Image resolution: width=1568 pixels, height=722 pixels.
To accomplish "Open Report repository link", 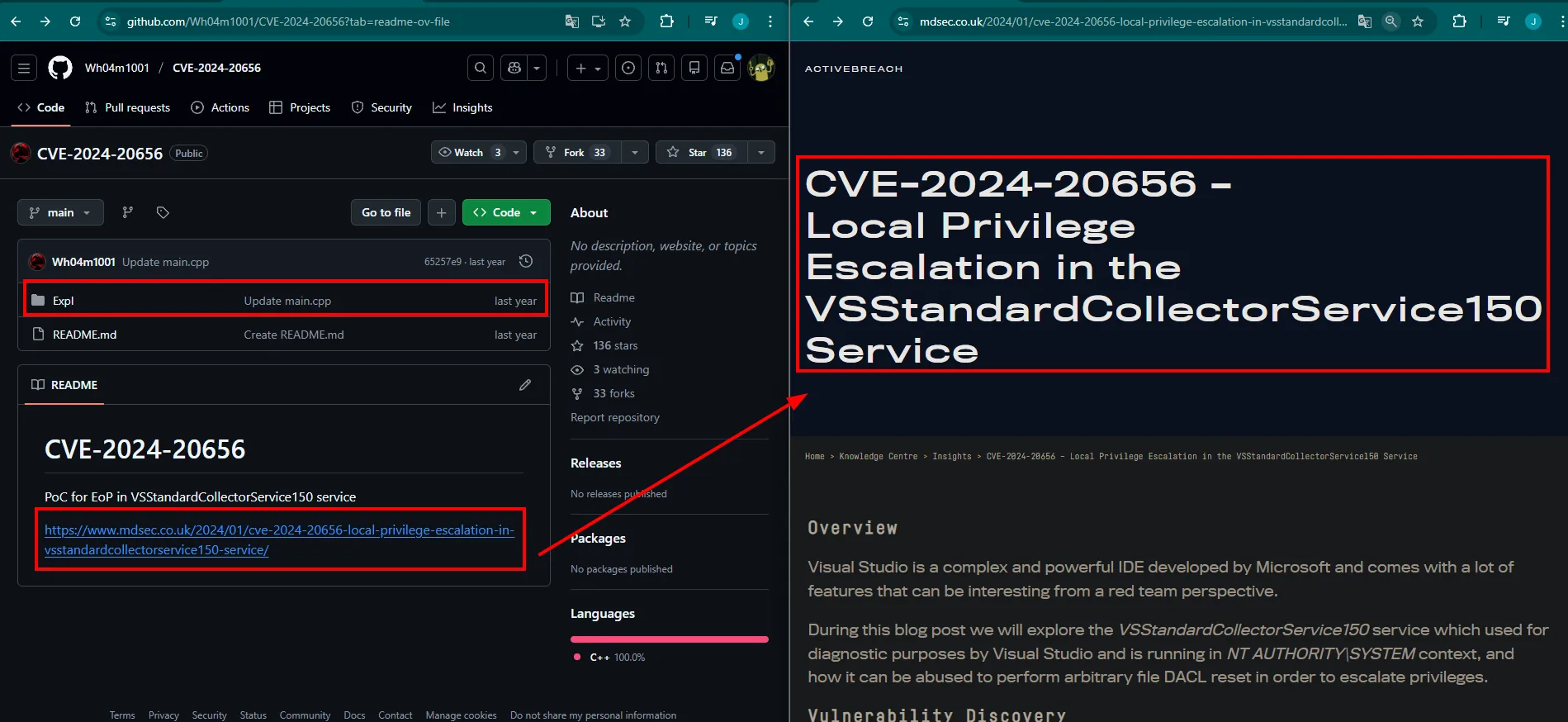I will click(x=615, y=417).
